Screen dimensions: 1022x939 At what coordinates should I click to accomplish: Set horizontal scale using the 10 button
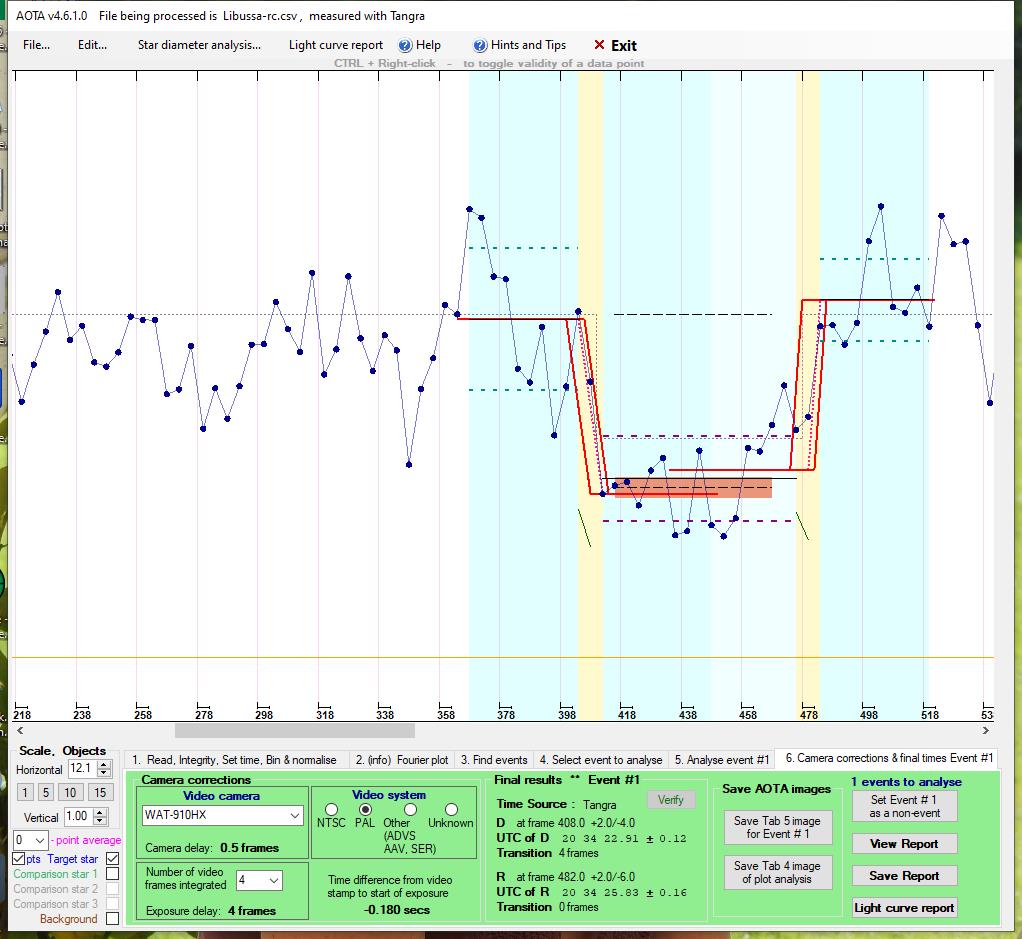(x=70, y=792)
